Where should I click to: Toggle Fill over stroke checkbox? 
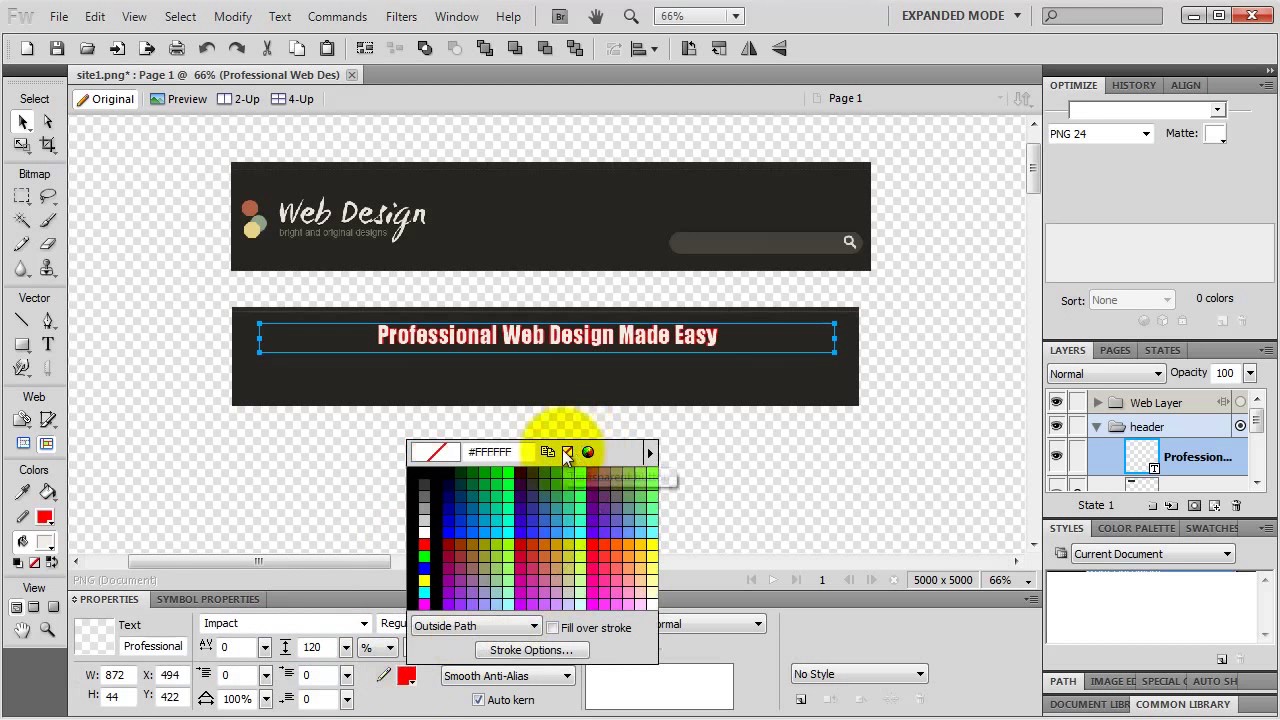click(x=553, y=628)
